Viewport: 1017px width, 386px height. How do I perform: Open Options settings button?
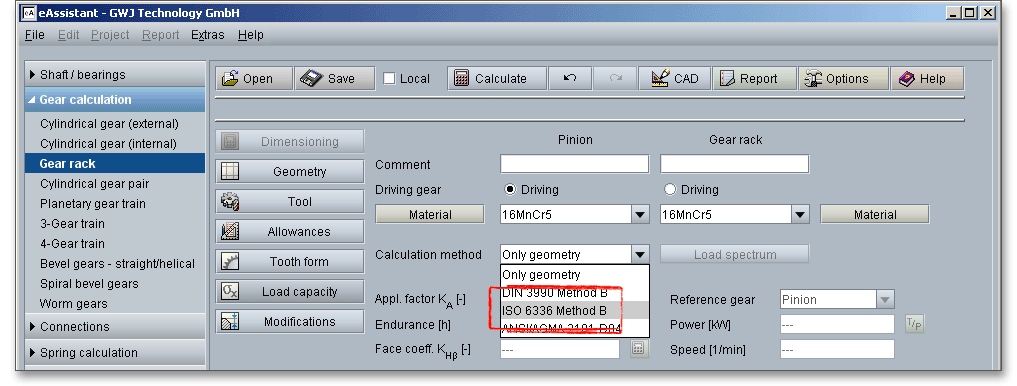click(843, 78)
